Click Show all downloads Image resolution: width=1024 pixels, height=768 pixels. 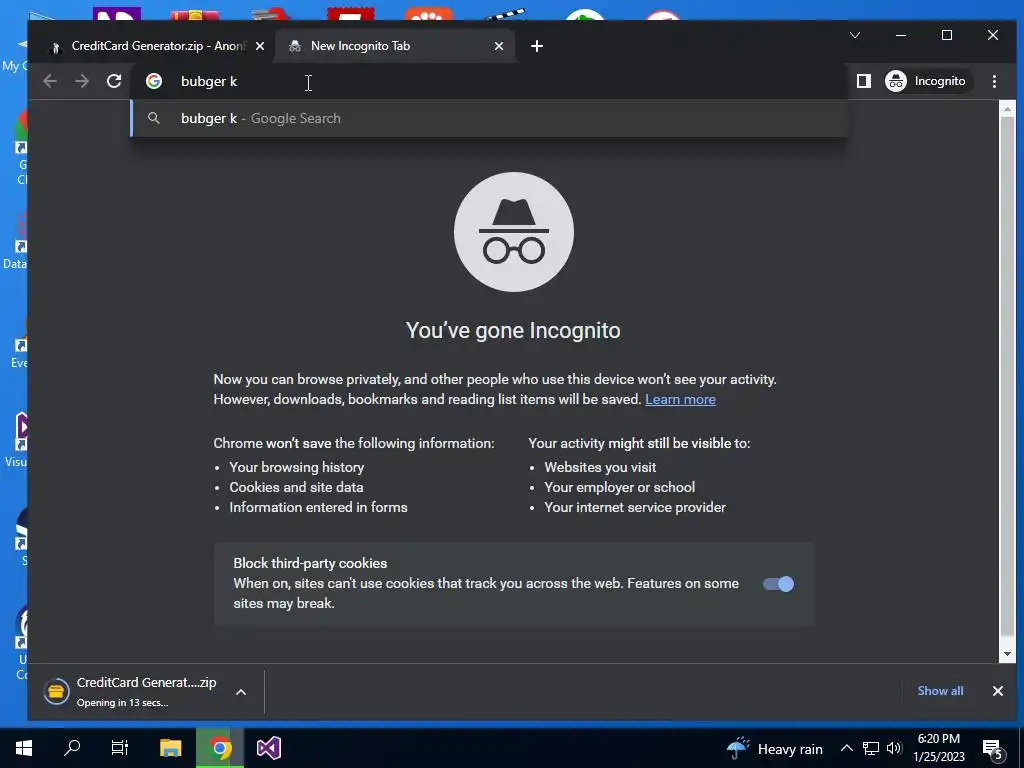[x=940, y=690]
